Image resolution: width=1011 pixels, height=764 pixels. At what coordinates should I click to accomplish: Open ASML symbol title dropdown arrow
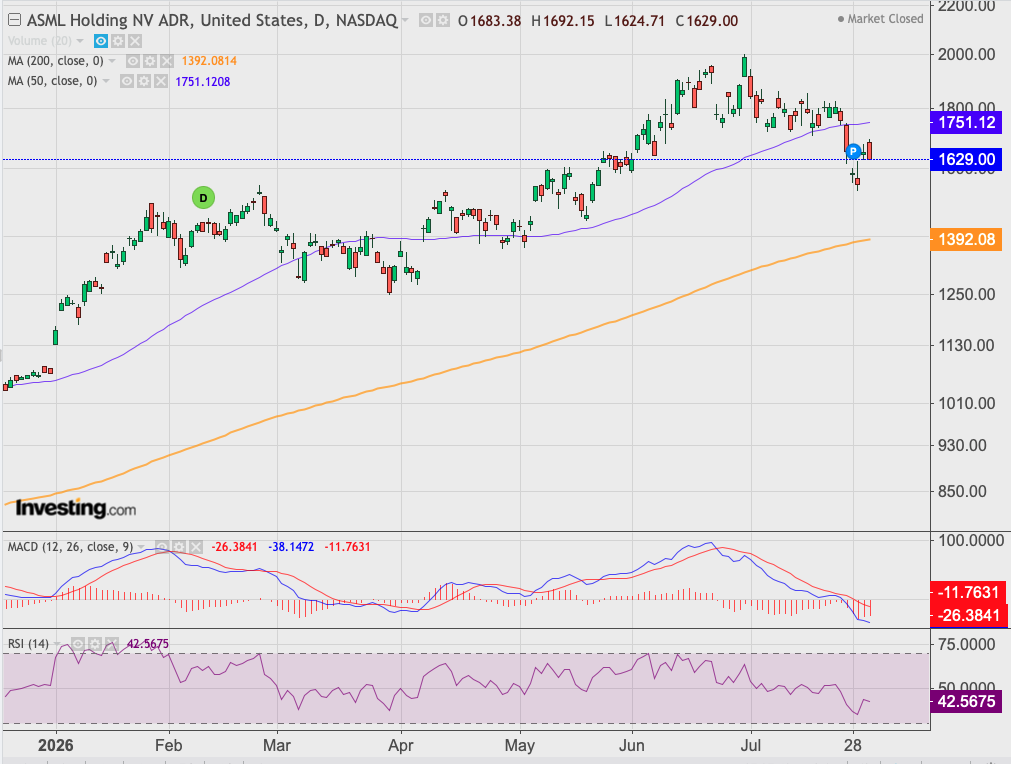coord(405,21)
